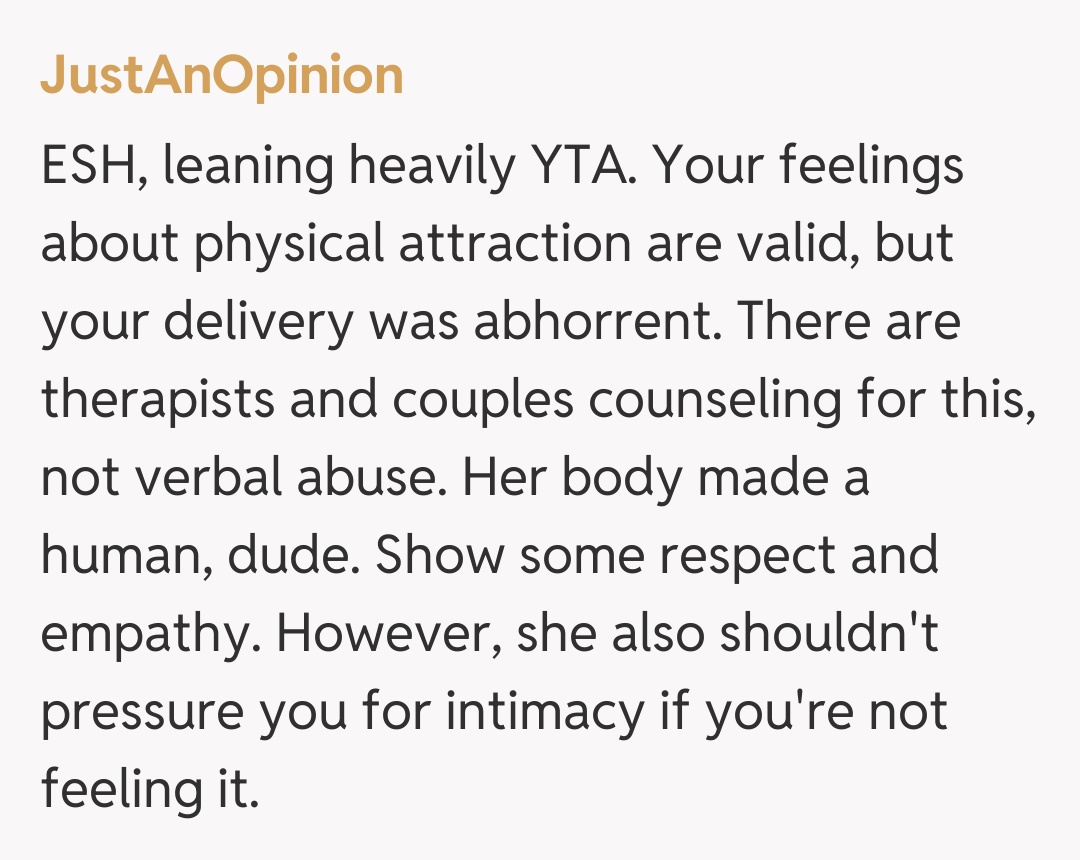Open the JustAnOpinion user profile

click(x=221, y=76)
